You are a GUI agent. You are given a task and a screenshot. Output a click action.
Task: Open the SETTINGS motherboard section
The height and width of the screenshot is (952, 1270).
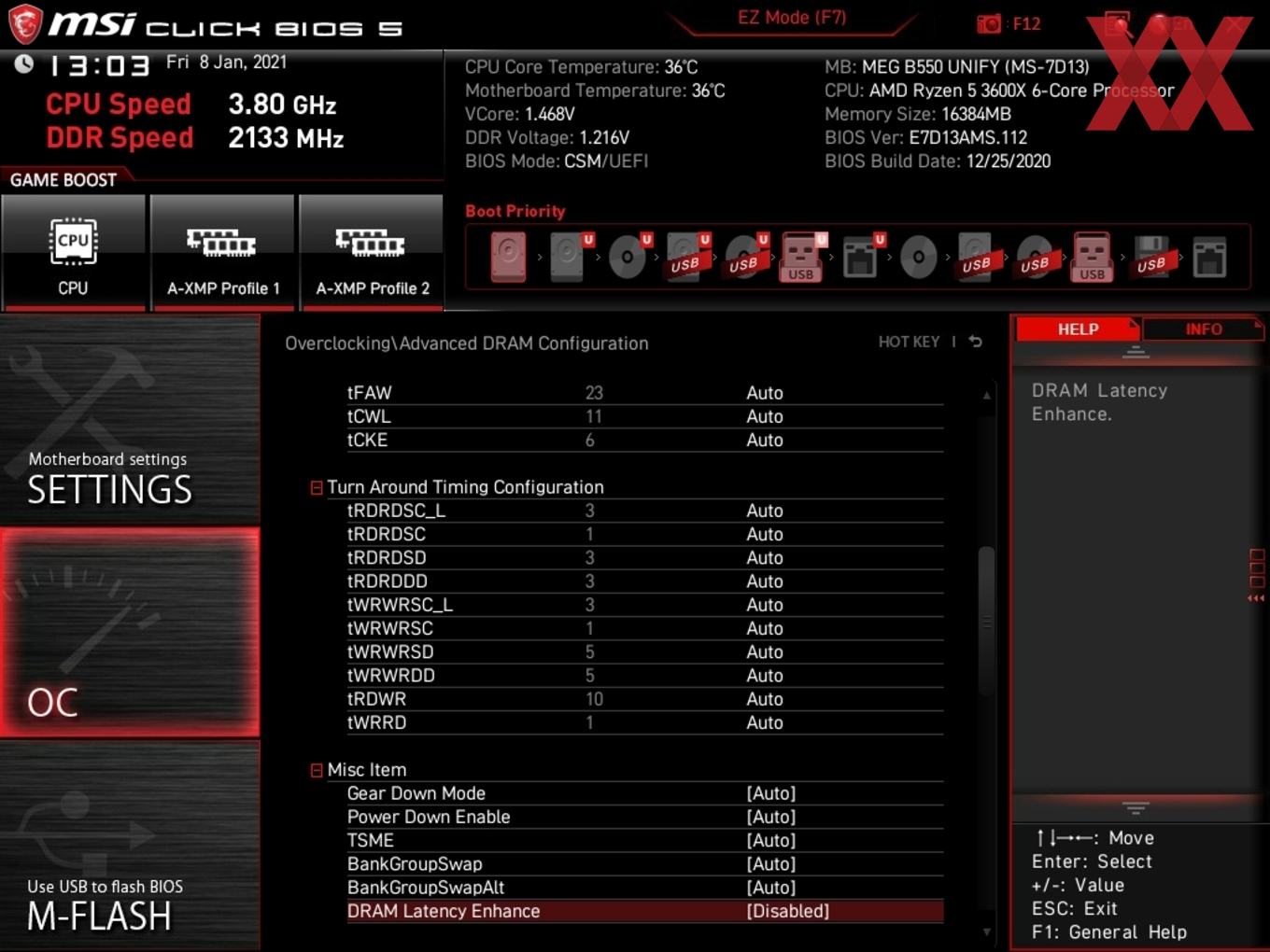(x=130, y=420)
